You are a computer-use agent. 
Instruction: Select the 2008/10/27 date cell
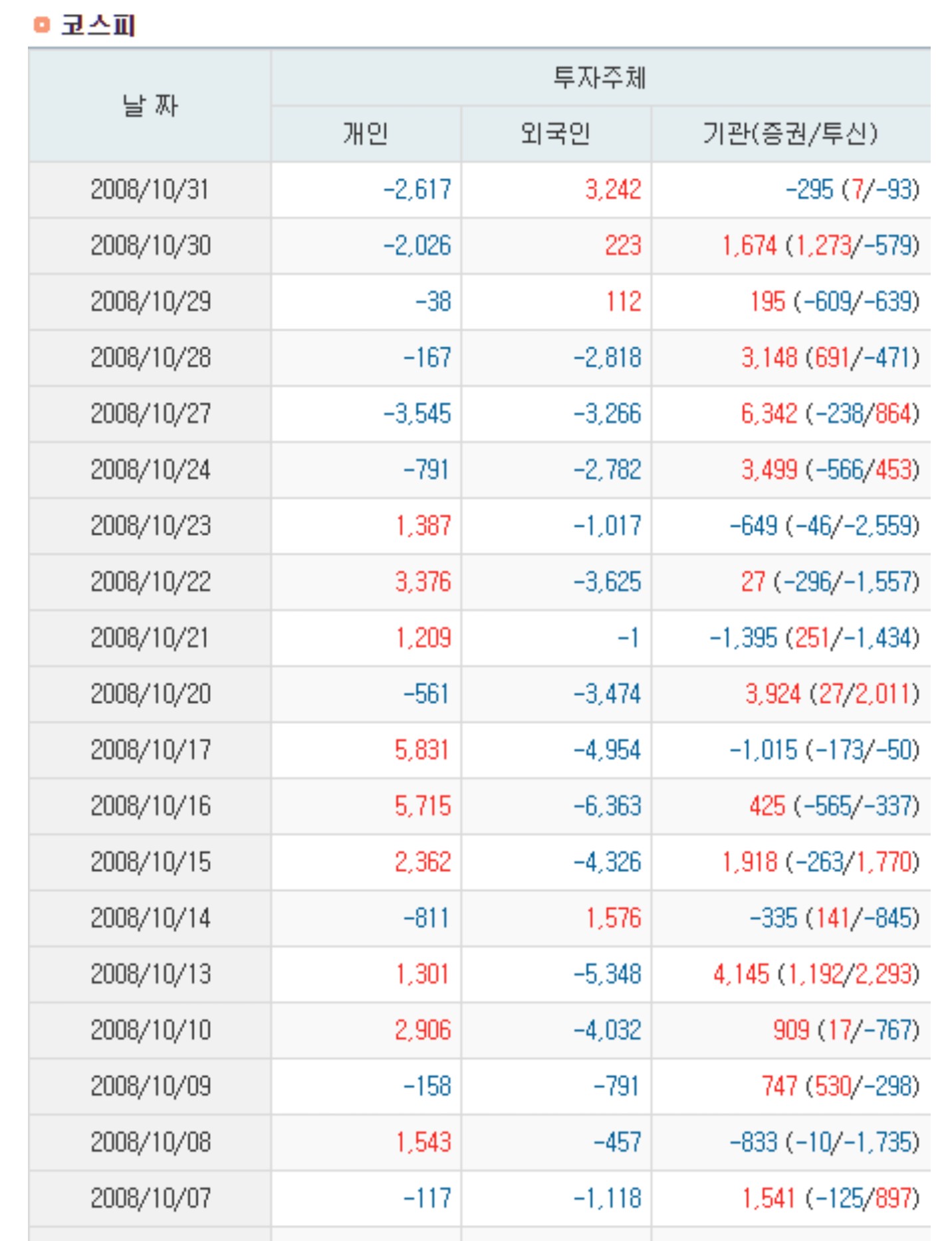(150, 414)
